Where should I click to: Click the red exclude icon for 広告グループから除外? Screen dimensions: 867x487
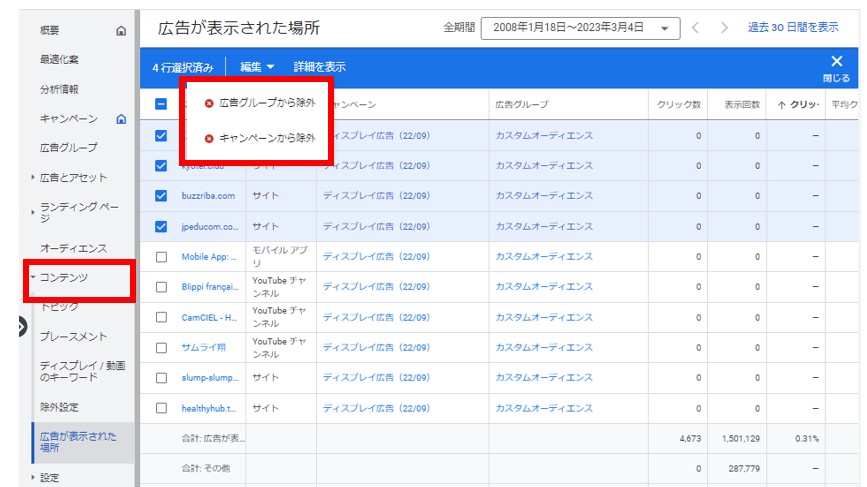208,103
